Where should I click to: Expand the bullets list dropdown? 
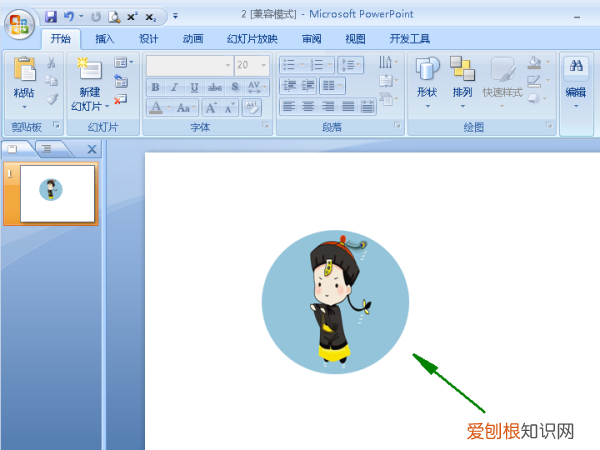coord(302,65)
